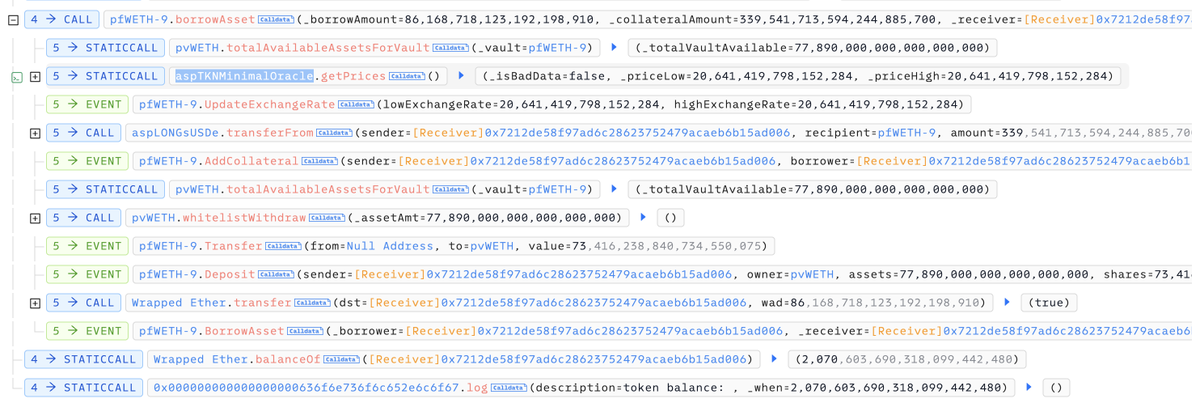This screenshot has width=1200, height=403.
Task: Open Calldata badge for Wrapped Ether.transfer
Action: [312, 302]
